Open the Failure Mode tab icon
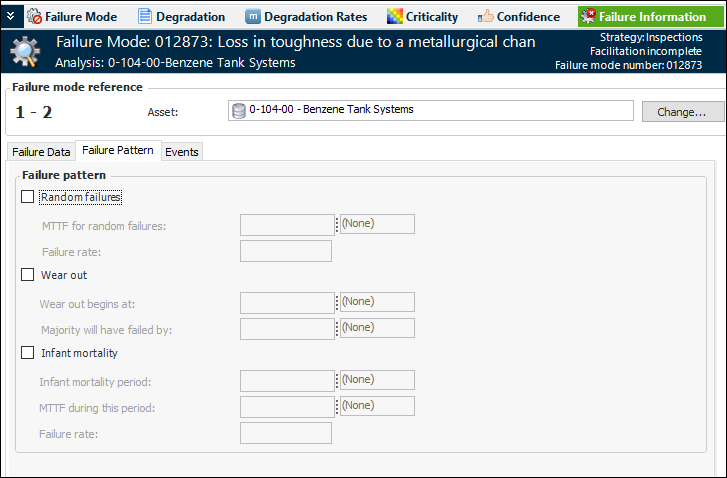The height and width of the screenshot is (478, 727). tap(34, 17)
